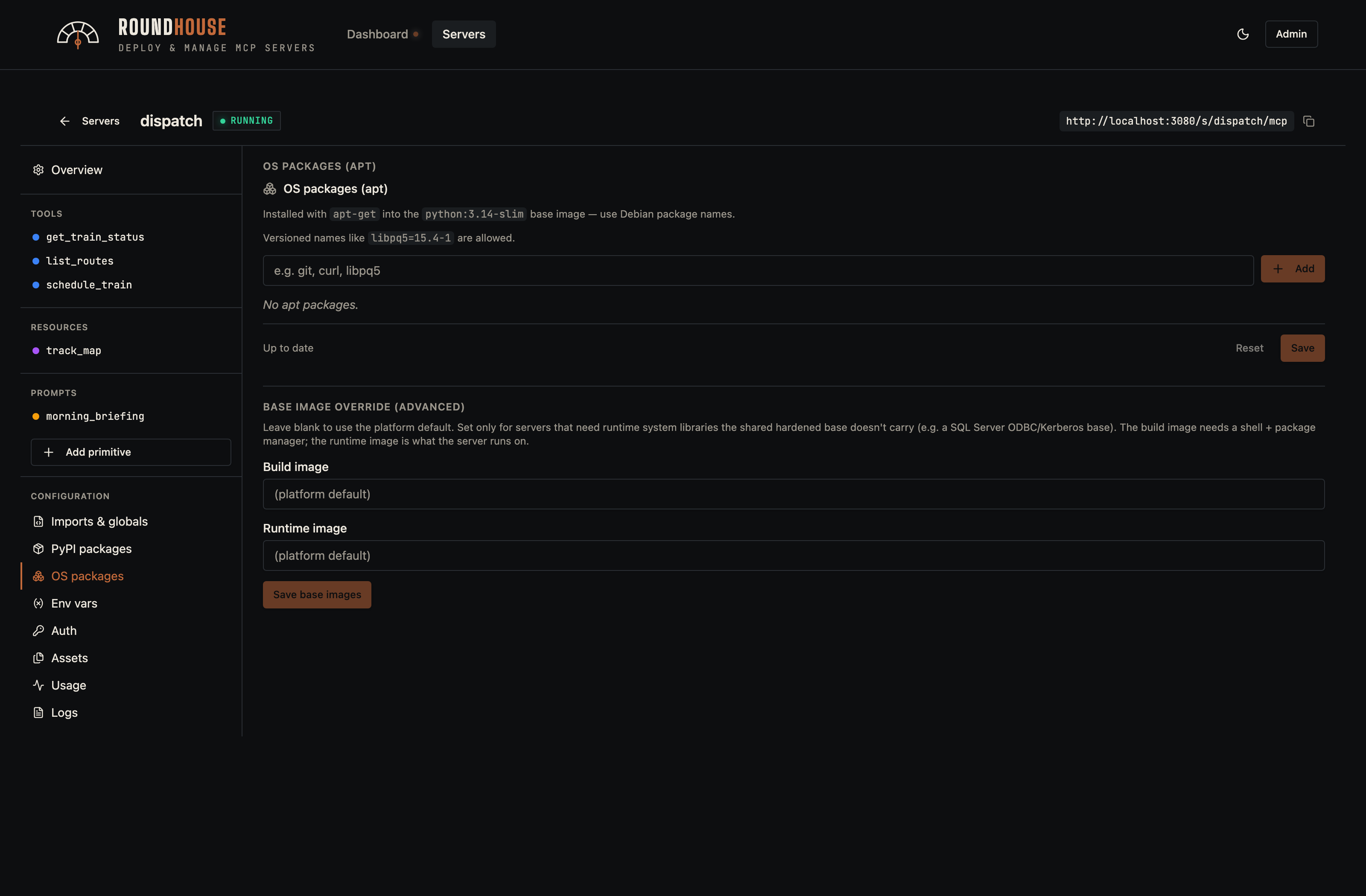Click the Overview gear icon
Viewport: 1366px width, 896px height.
pos(38,170)
